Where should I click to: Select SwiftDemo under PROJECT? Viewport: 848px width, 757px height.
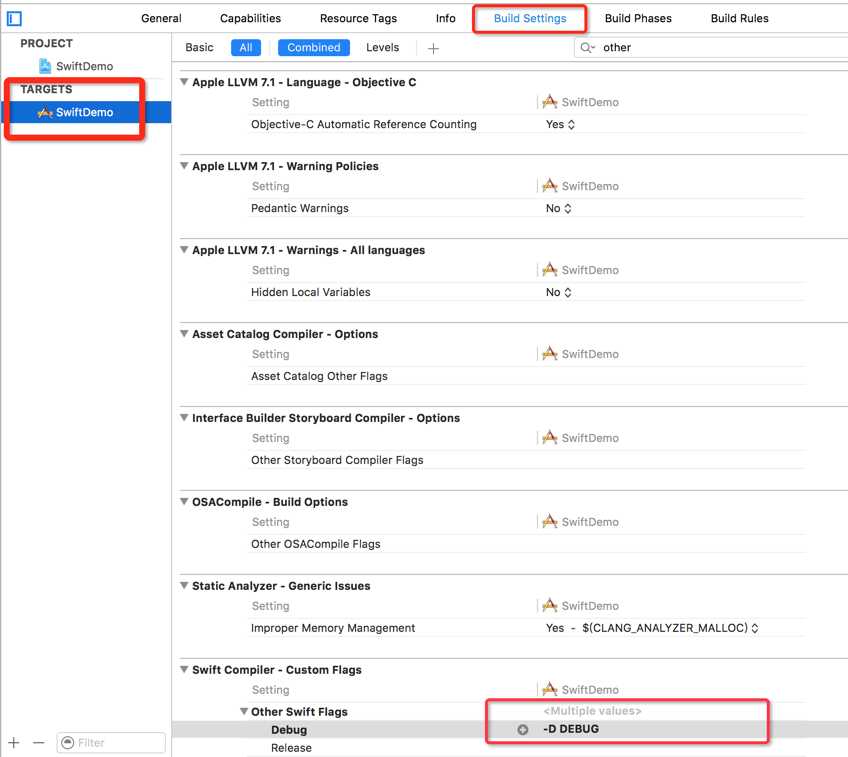pos(84,66)
